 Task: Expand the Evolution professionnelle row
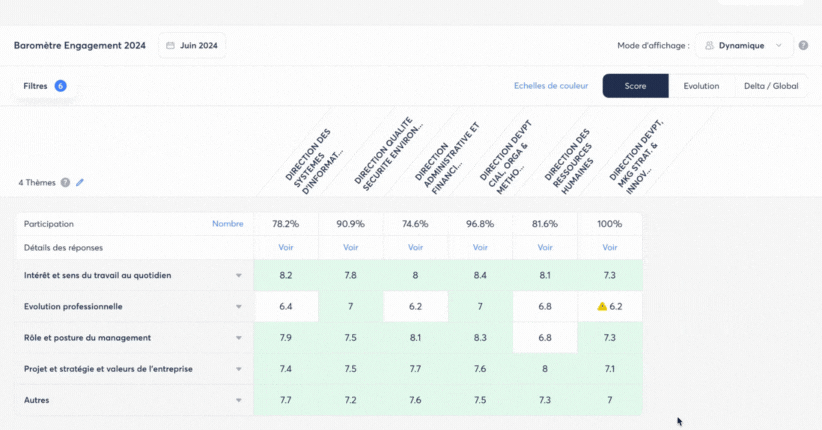(238, 307)
